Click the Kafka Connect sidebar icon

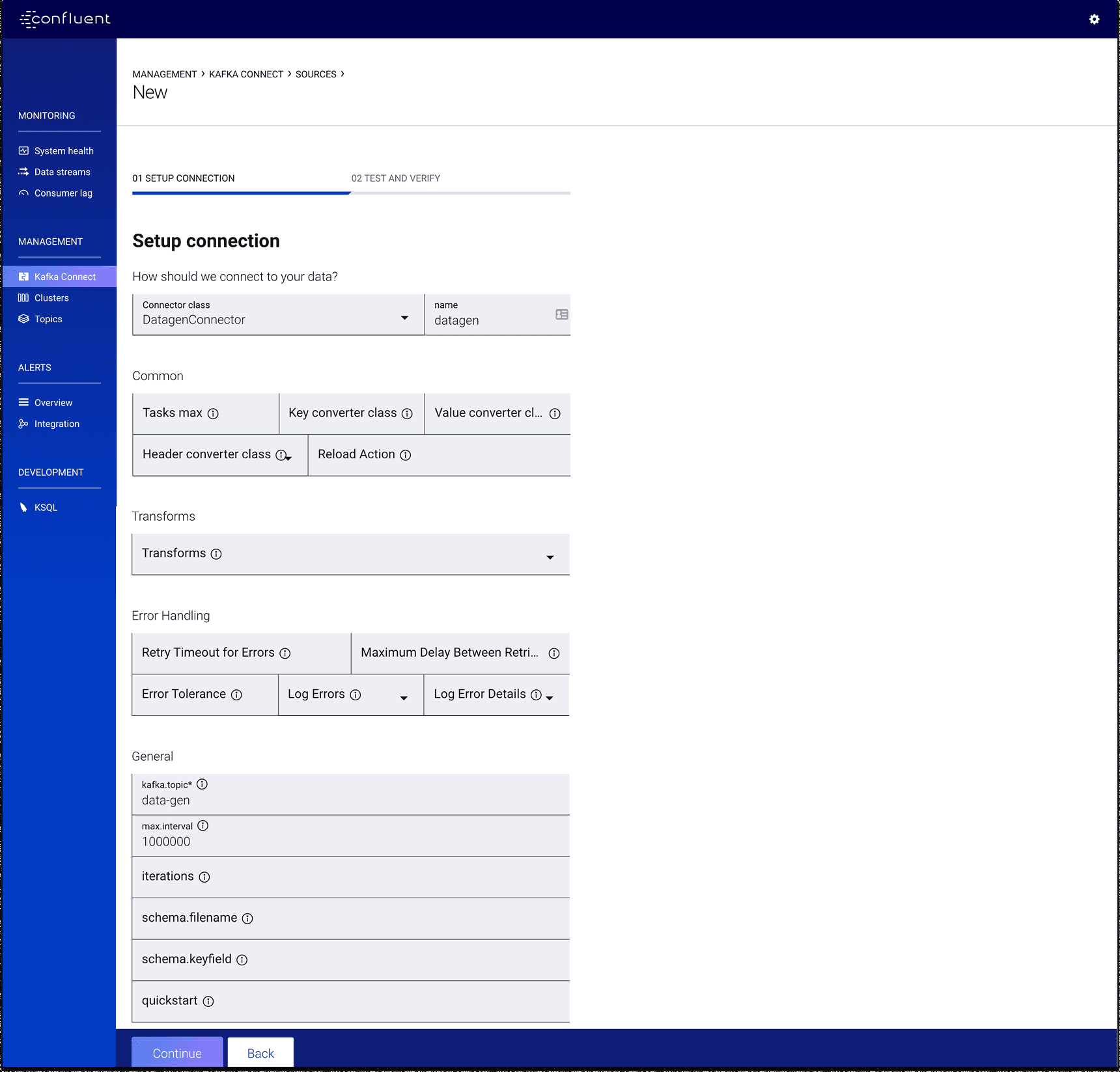click(23, 277)
